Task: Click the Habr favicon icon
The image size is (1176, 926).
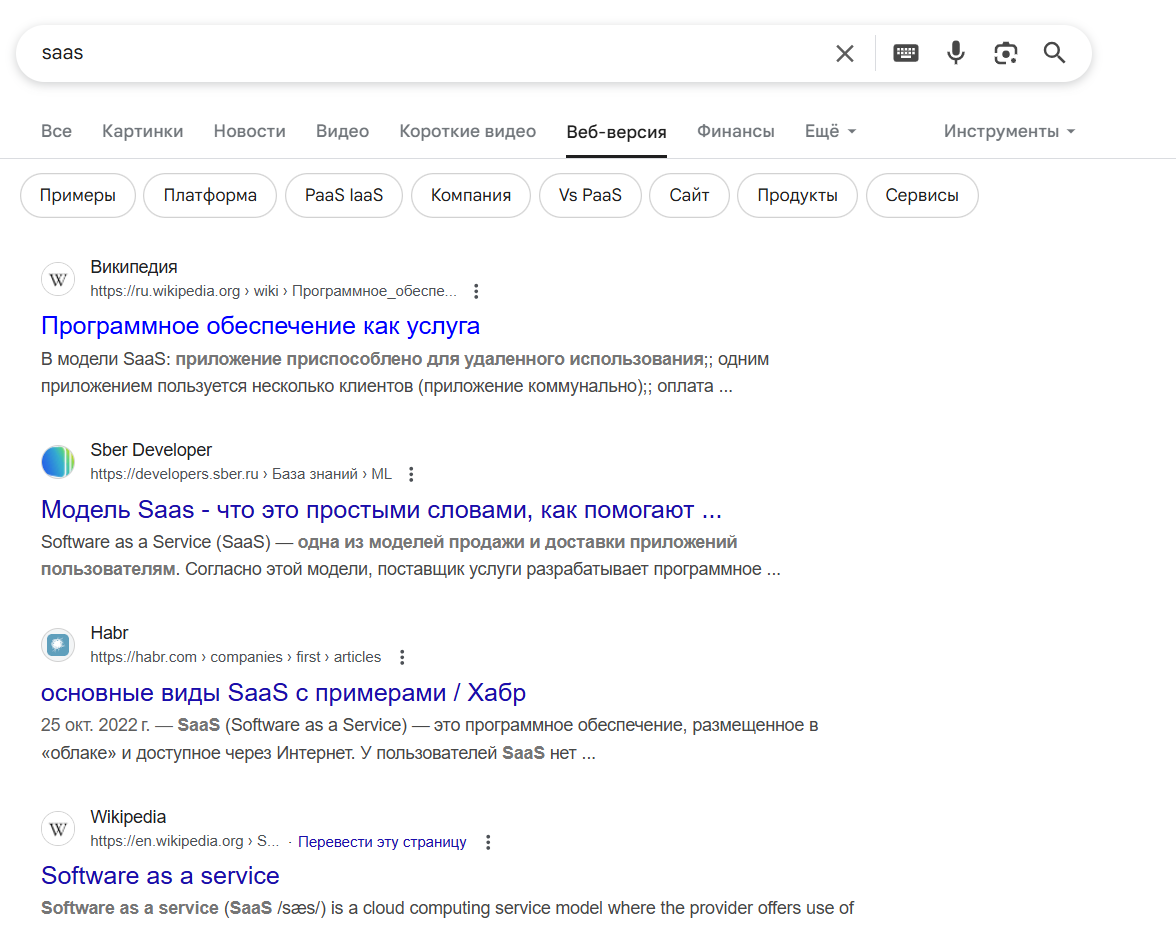Action: (58, 645)
